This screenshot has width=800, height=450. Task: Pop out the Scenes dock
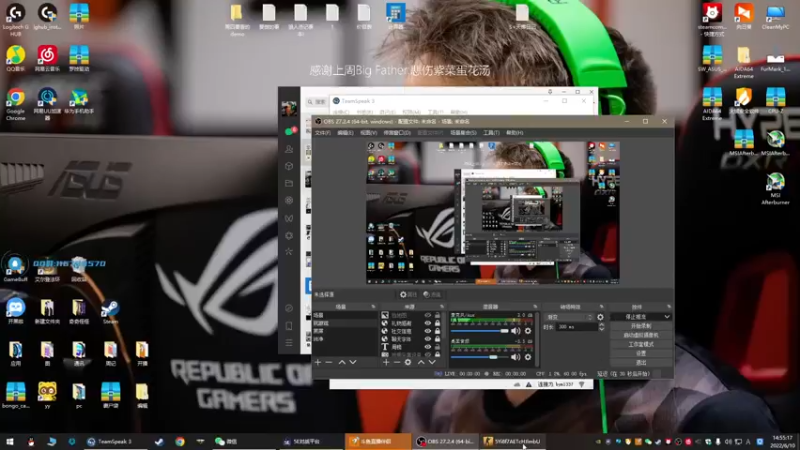click(373, 307)
